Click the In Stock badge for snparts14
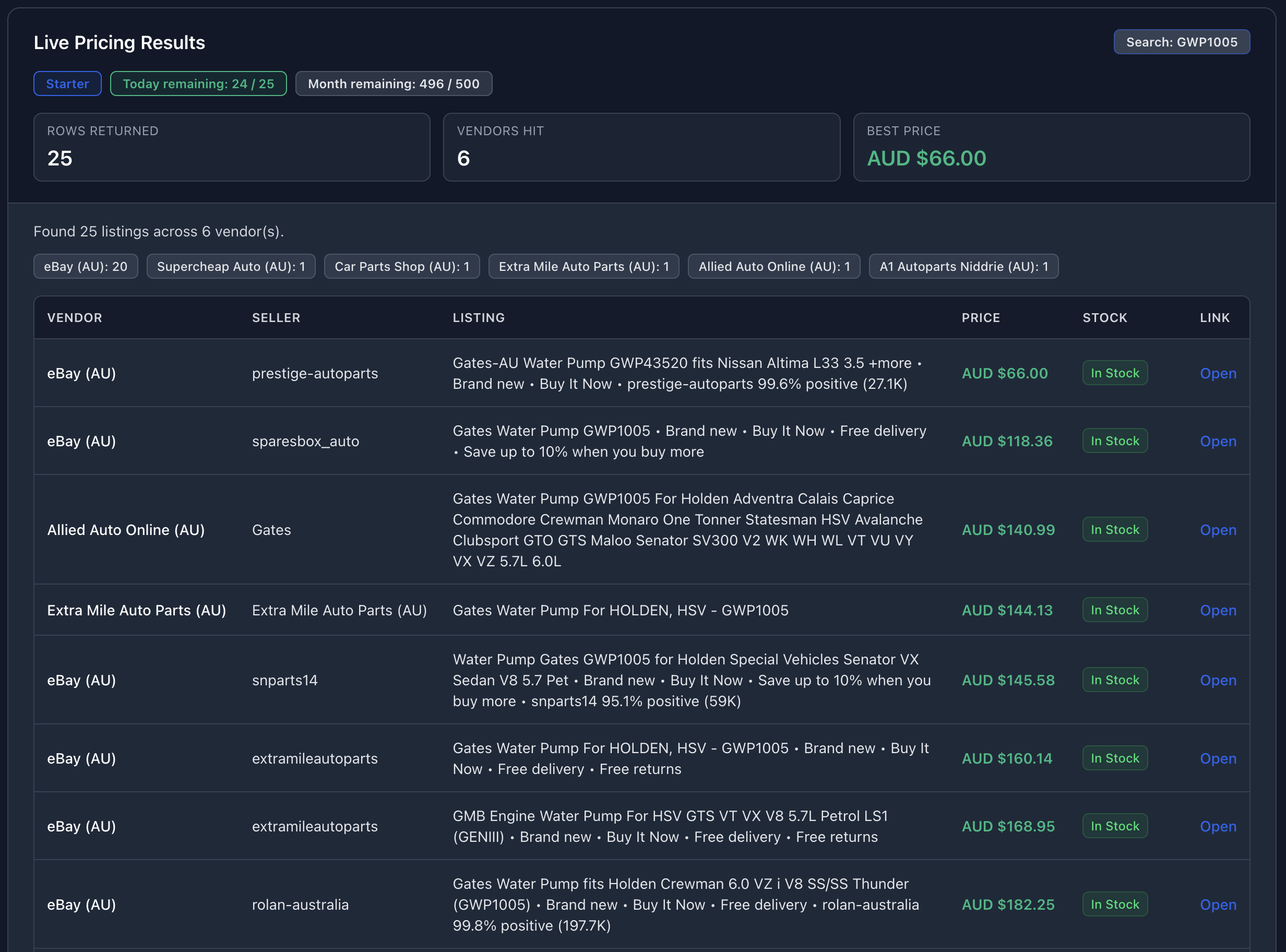1286x952 pixels. click(x=1115, y=681)
